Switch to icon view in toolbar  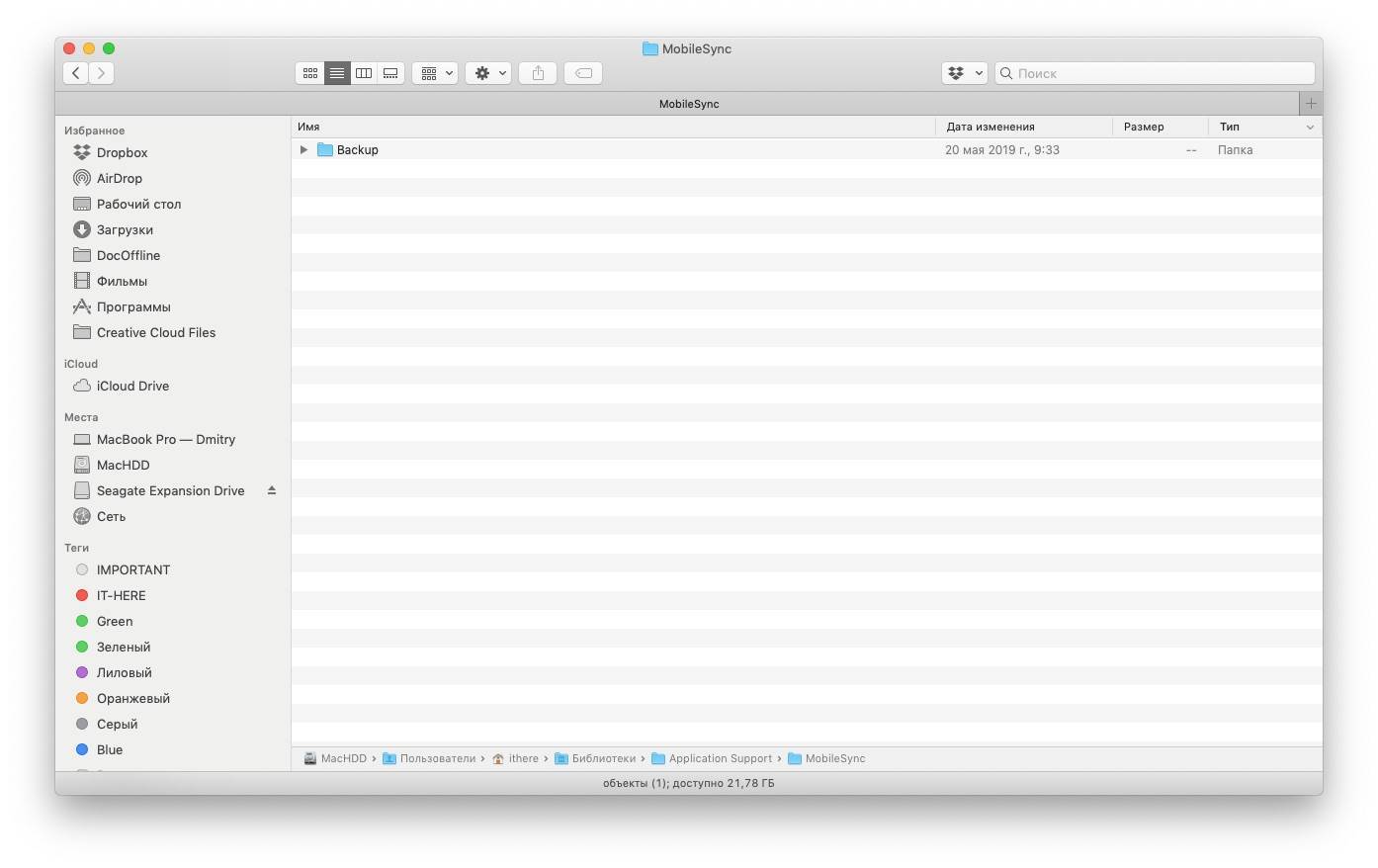(310, 73)
